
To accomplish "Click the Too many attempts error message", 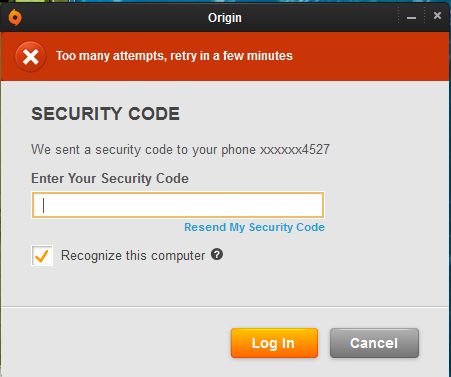I will (x=174, y=56).
